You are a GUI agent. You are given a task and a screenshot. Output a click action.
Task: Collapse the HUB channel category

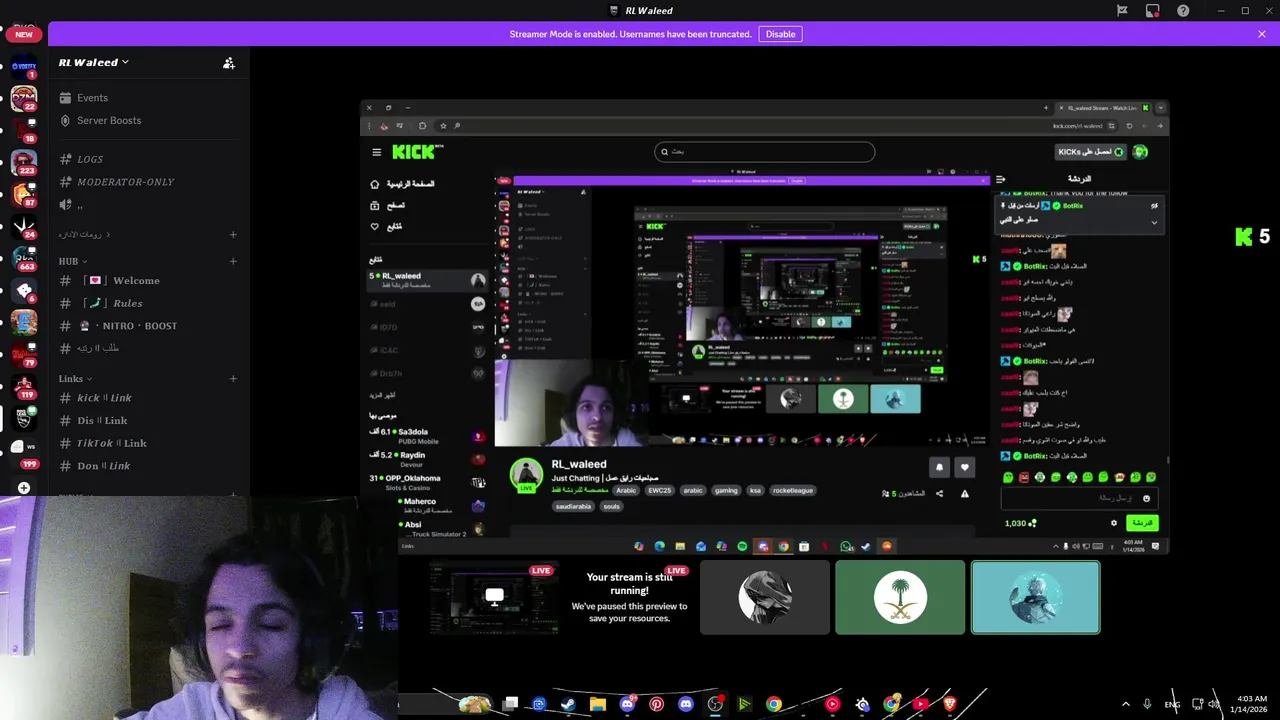pyautogui.click(x=73, y=261)
